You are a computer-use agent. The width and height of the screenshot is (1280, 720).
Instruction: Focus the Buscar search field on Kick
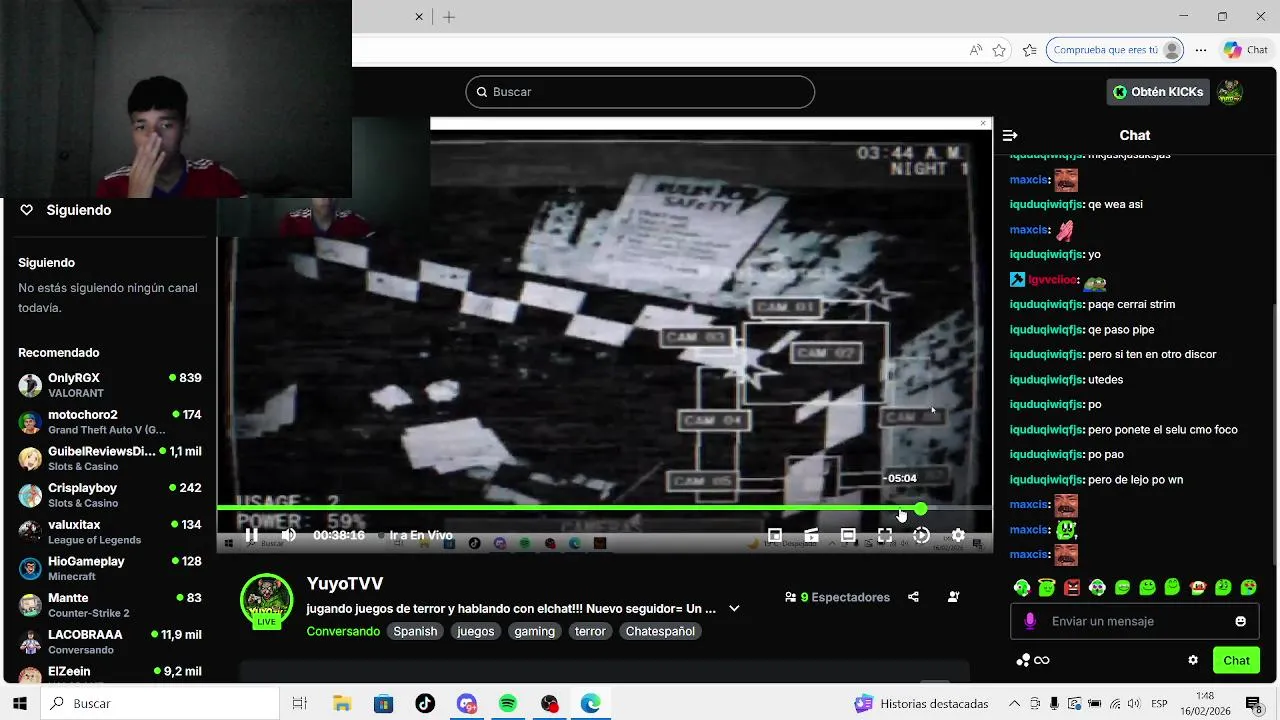click(x=640, y=92)
